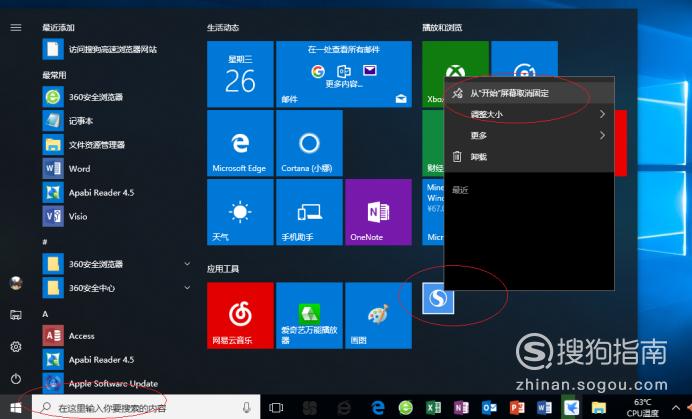Launch 360安全浏览器 from the most-used list

tap(117, 97)
